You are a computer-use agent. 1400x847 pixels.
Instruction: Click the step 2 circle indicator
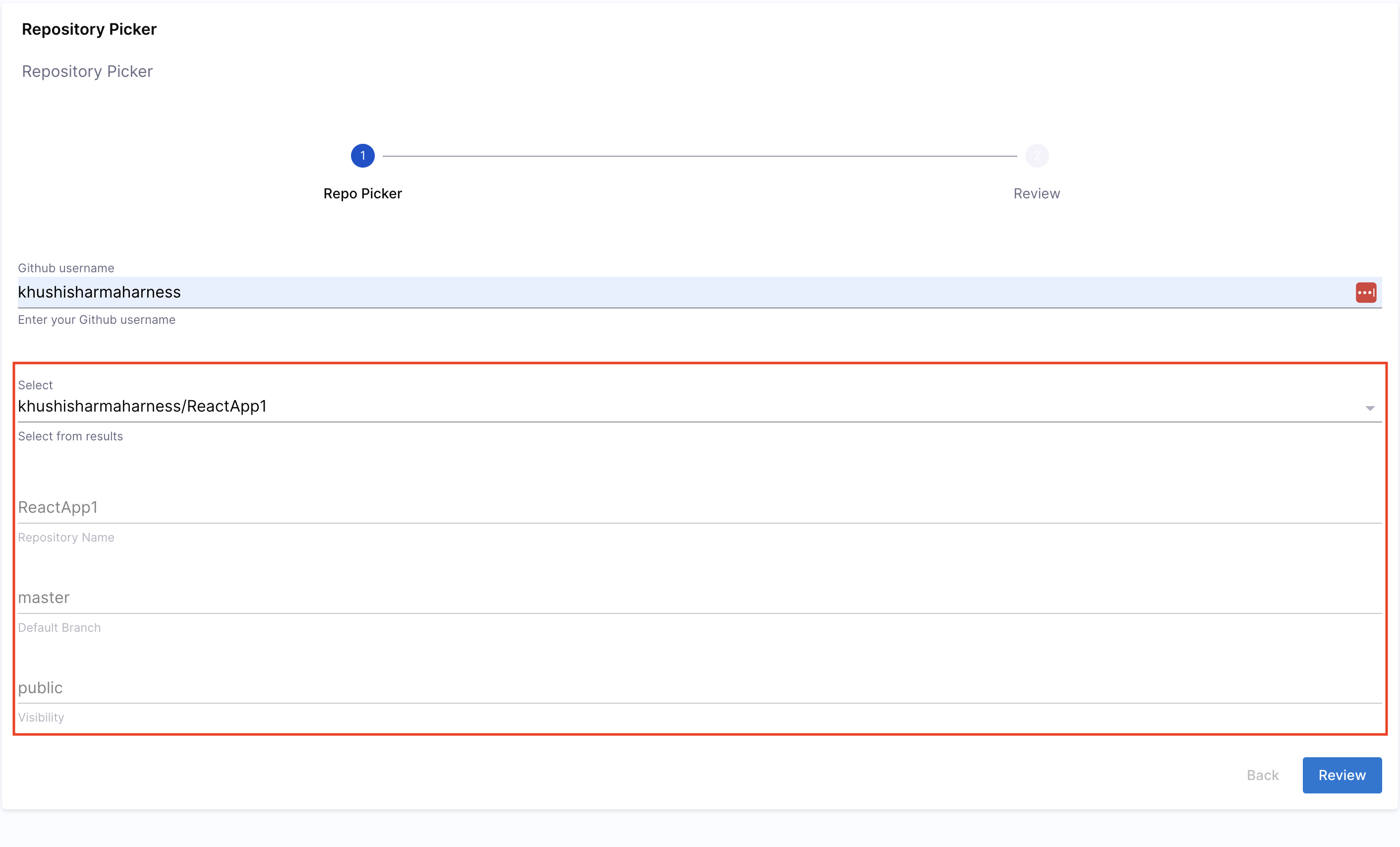coord(1036,156)
